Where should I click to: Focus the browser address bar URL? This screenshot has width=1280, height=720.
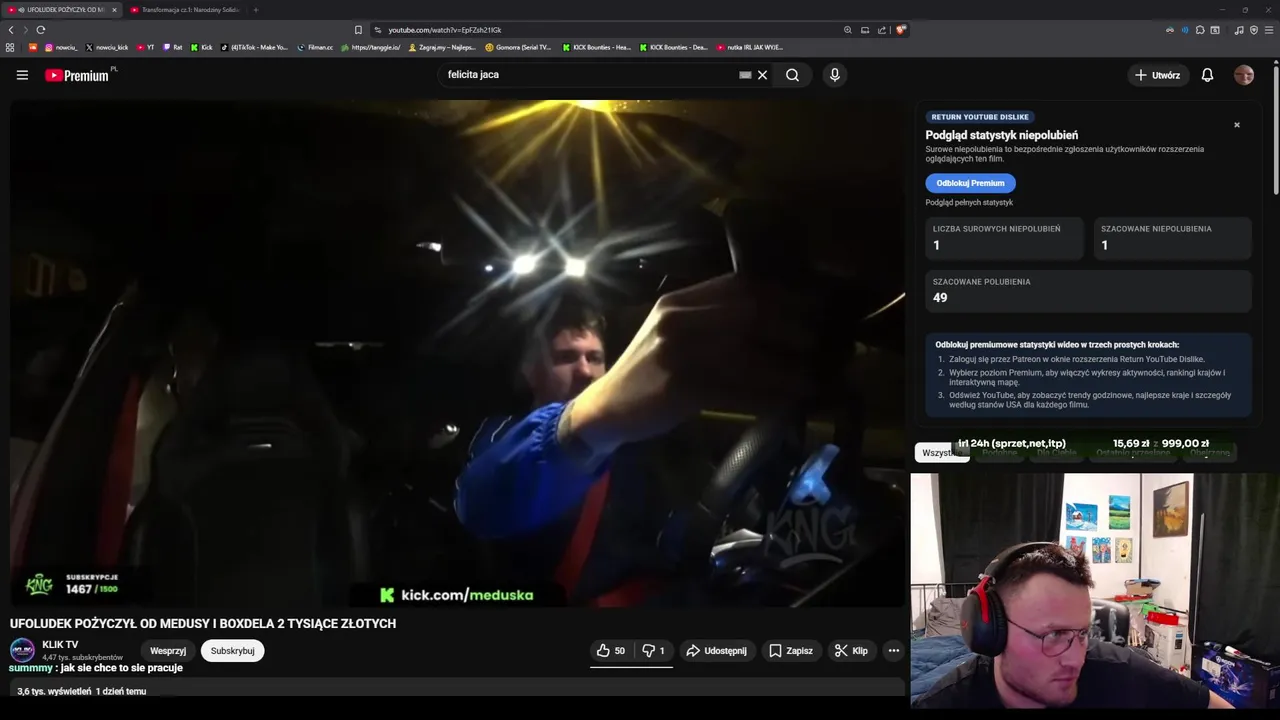tap(445, 30)
